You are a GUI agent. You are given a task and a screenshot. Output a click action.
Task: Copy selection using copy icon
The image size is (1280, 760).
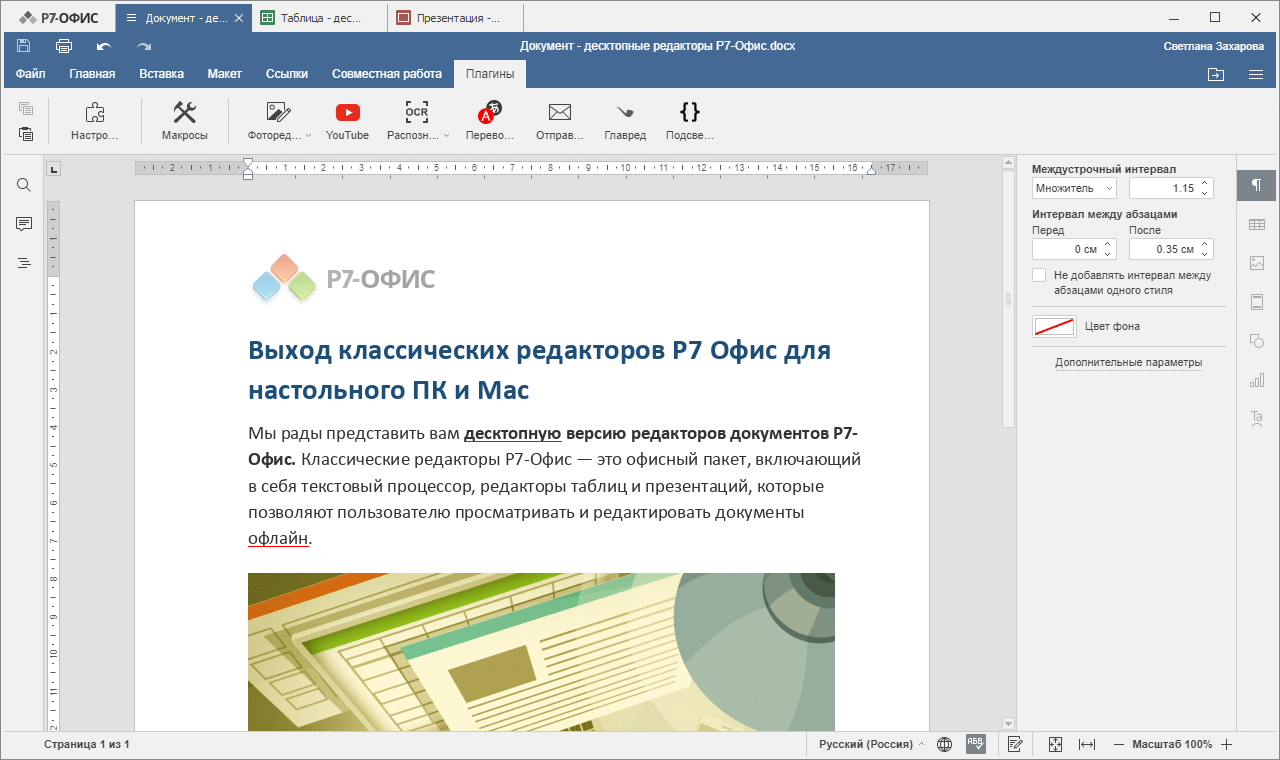click(26, 108)
